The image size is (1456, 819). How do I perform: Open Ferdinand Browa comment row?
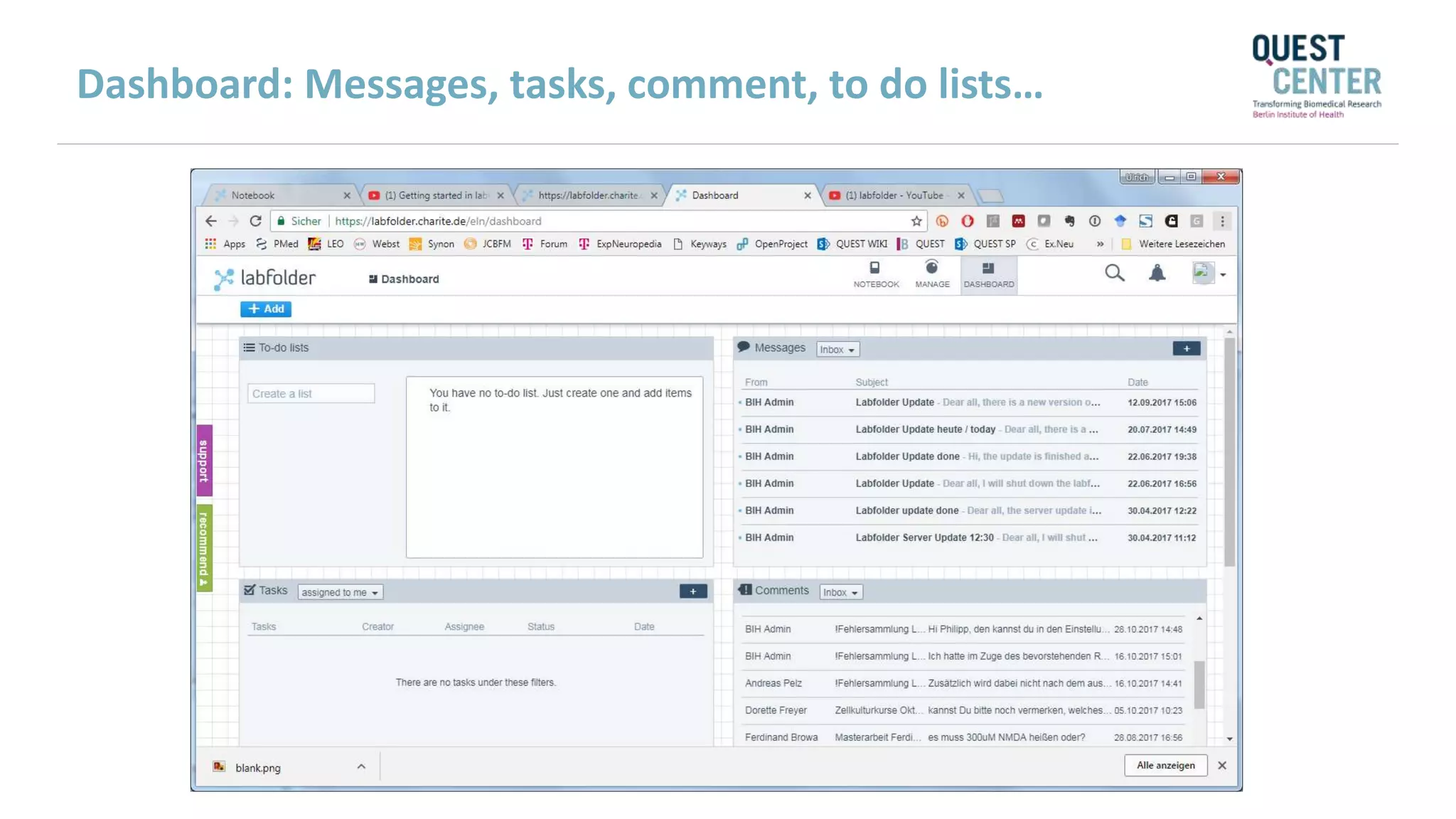pyautogui.click(x=963, y=737)
